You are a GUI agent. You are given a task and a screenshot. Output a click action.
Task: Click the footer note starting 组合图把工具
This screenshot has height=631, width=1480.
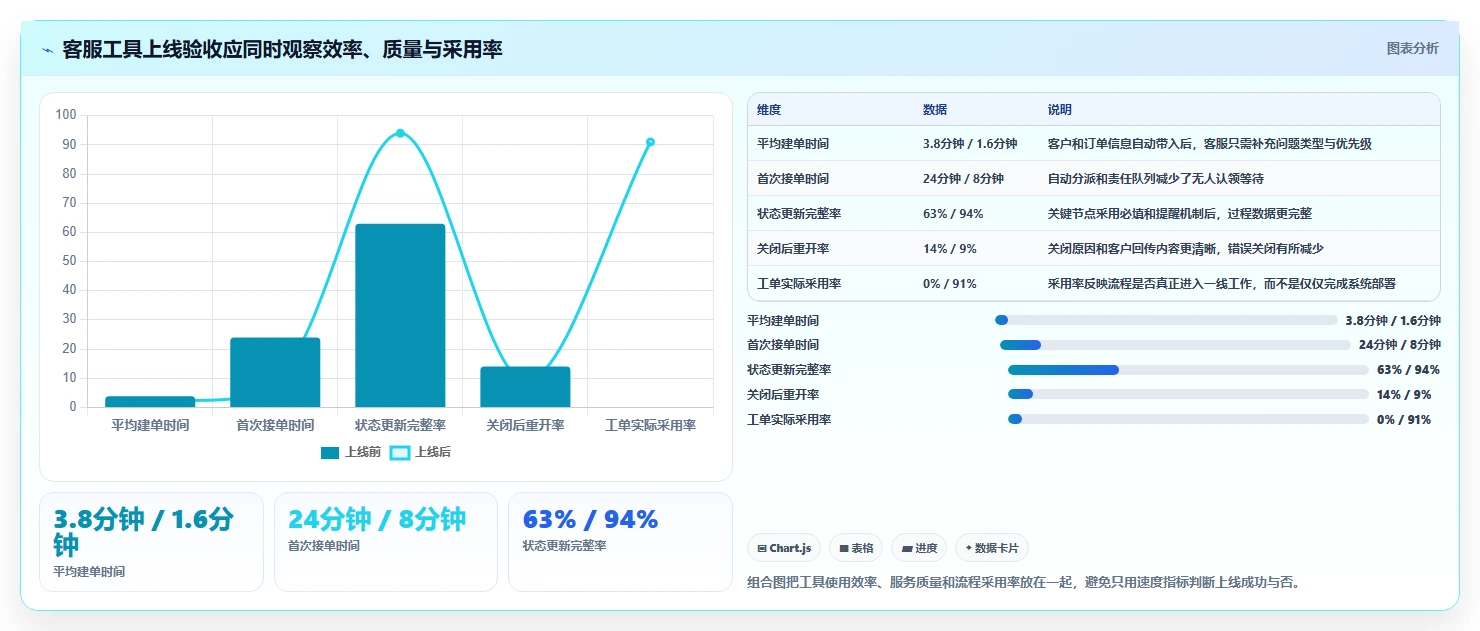(x=1025, y=582)
